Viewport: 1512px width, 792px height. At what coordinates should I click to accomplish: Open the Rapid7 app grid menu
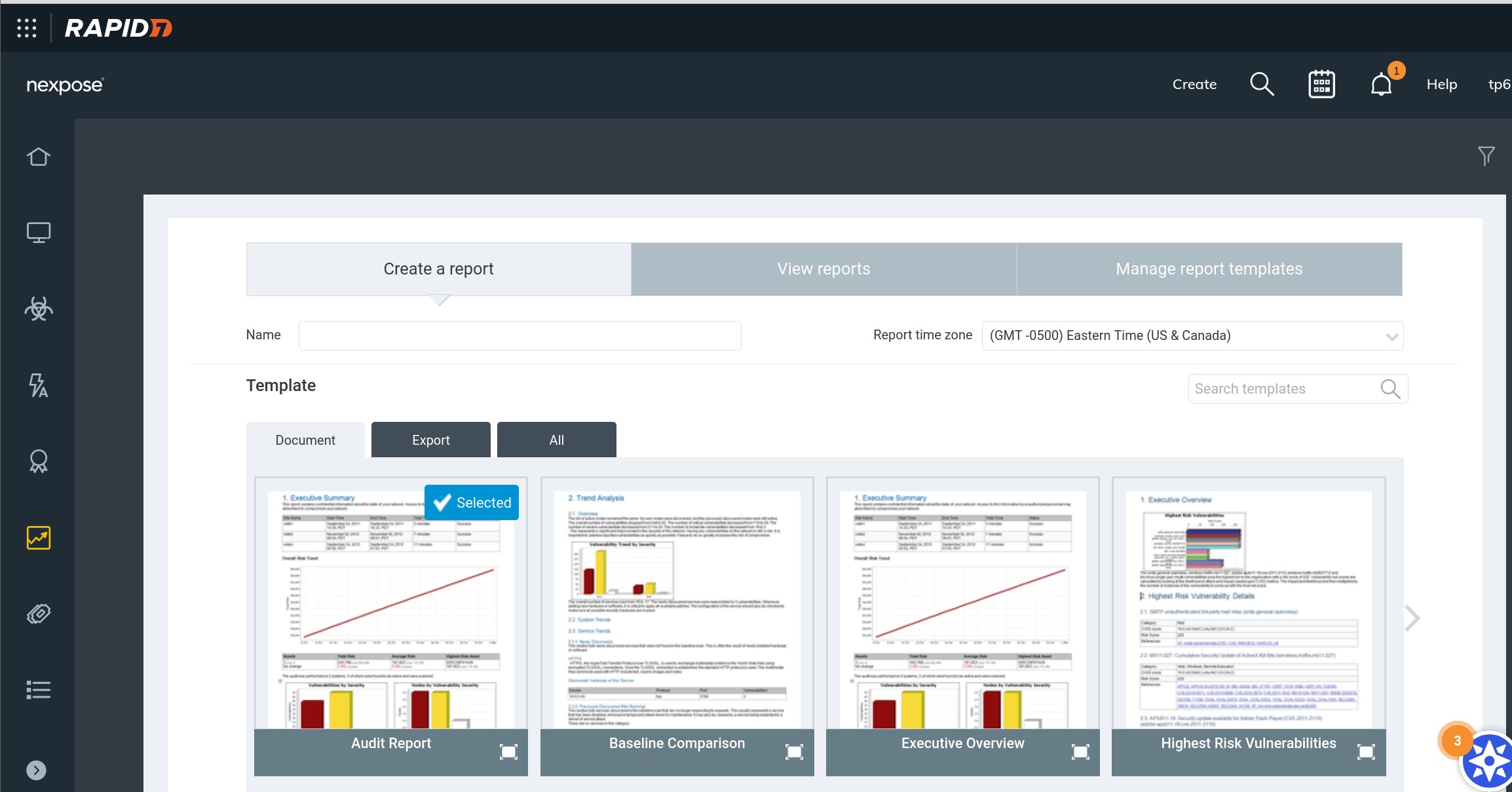click(27, 28)
